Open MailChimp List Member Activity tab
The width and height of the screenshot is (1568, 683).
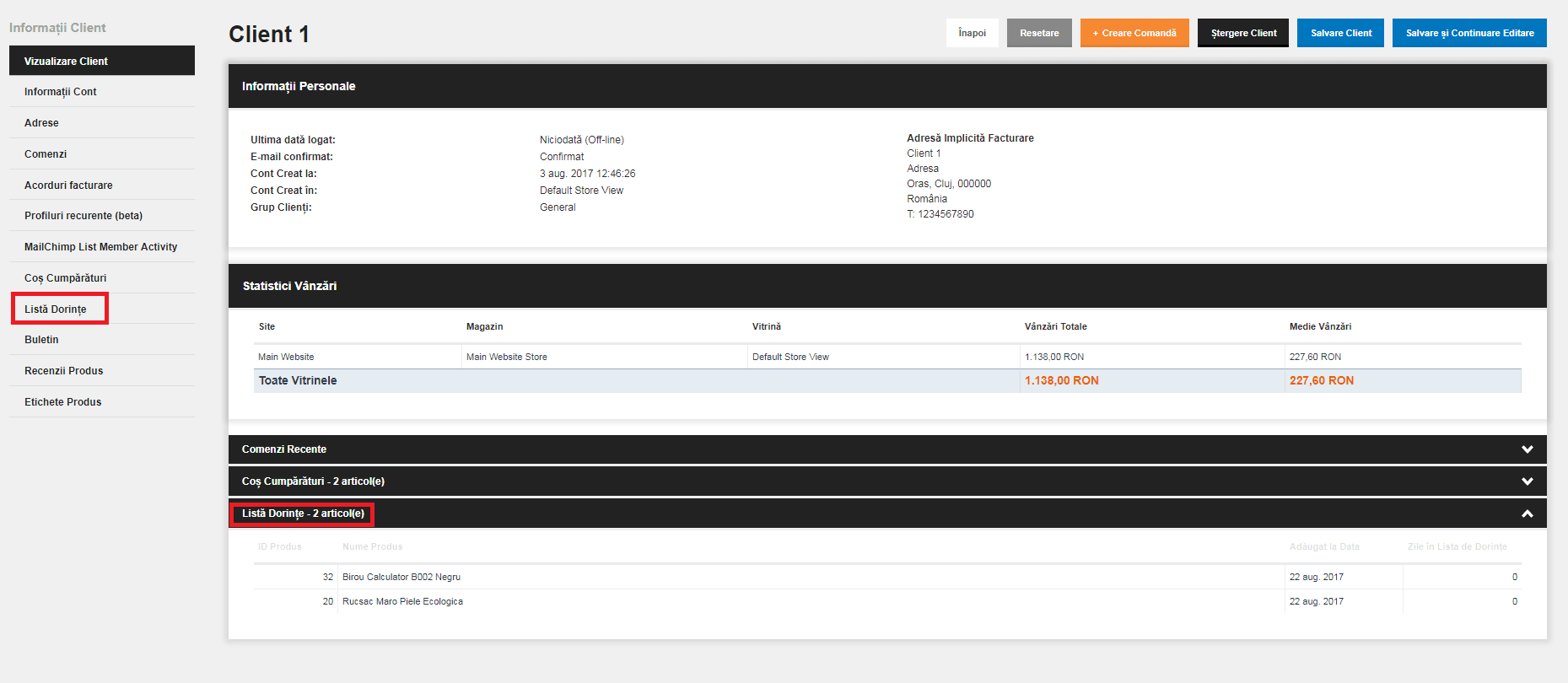pos(102,247)
